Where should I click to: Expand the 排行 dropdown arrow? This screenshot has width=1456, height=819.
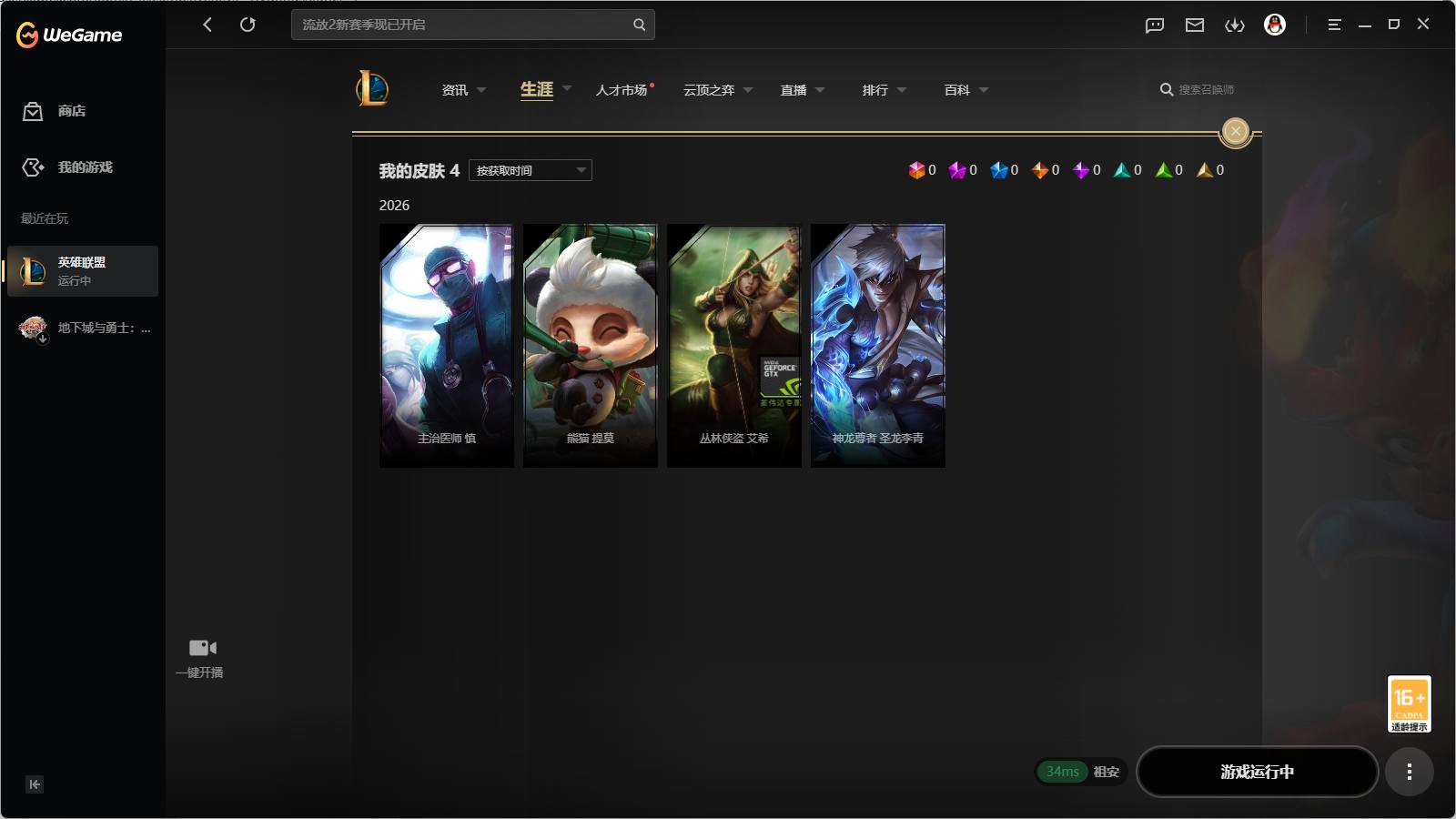coord(902,90)
